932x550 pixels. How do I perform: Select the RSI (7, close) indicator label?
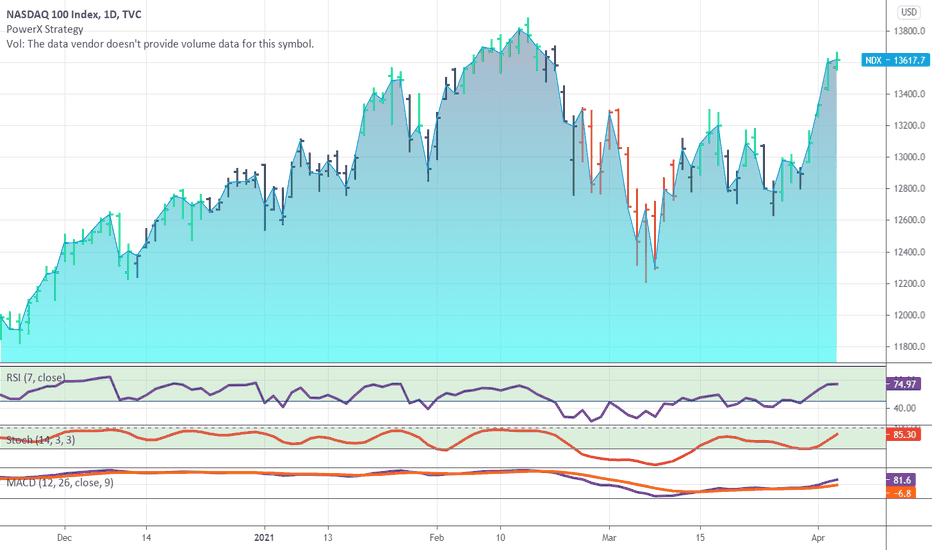coord(36,378)
